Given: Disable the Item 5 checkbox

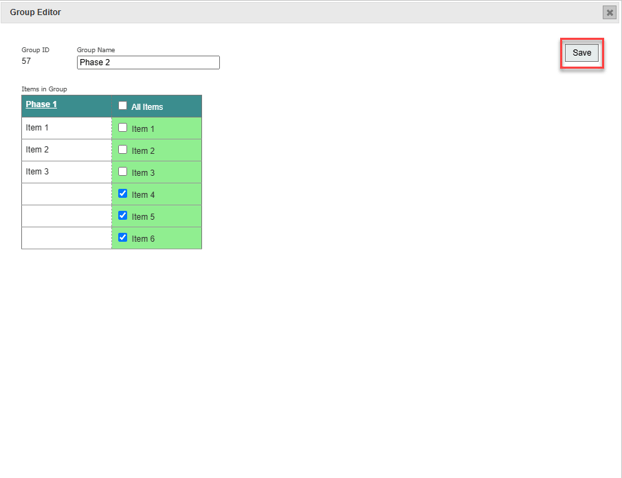Looking at the screenshot, I should point(123,216).
